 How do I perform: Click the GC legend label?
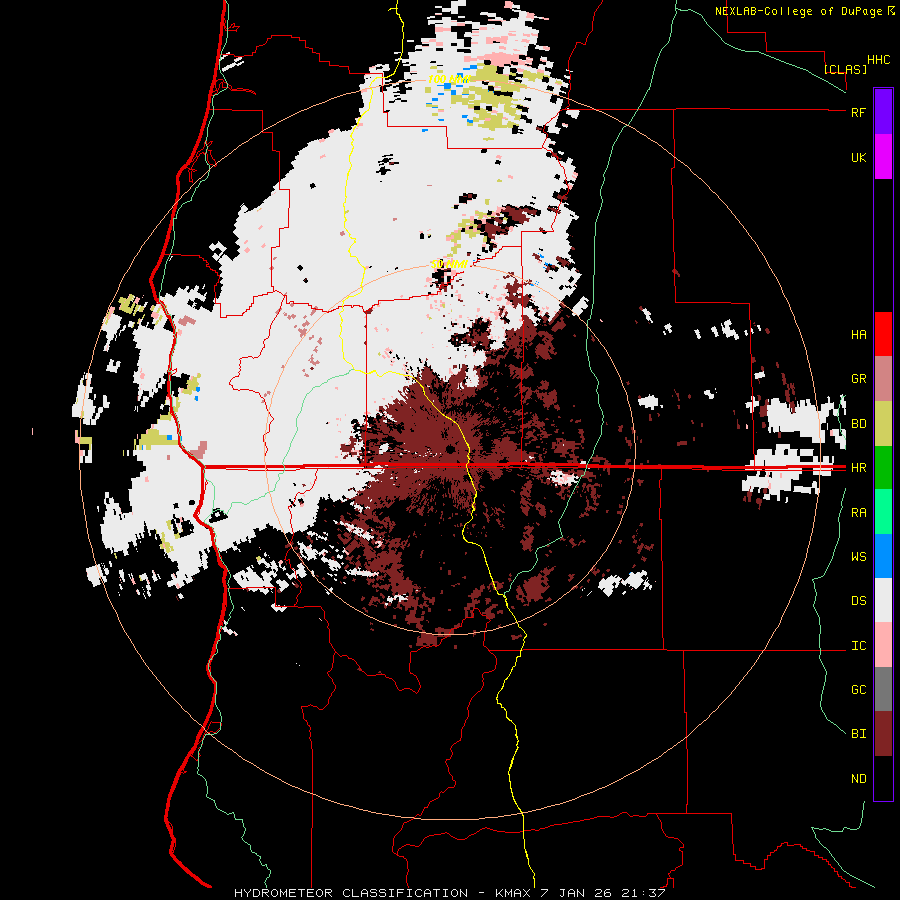click(858, 690)
